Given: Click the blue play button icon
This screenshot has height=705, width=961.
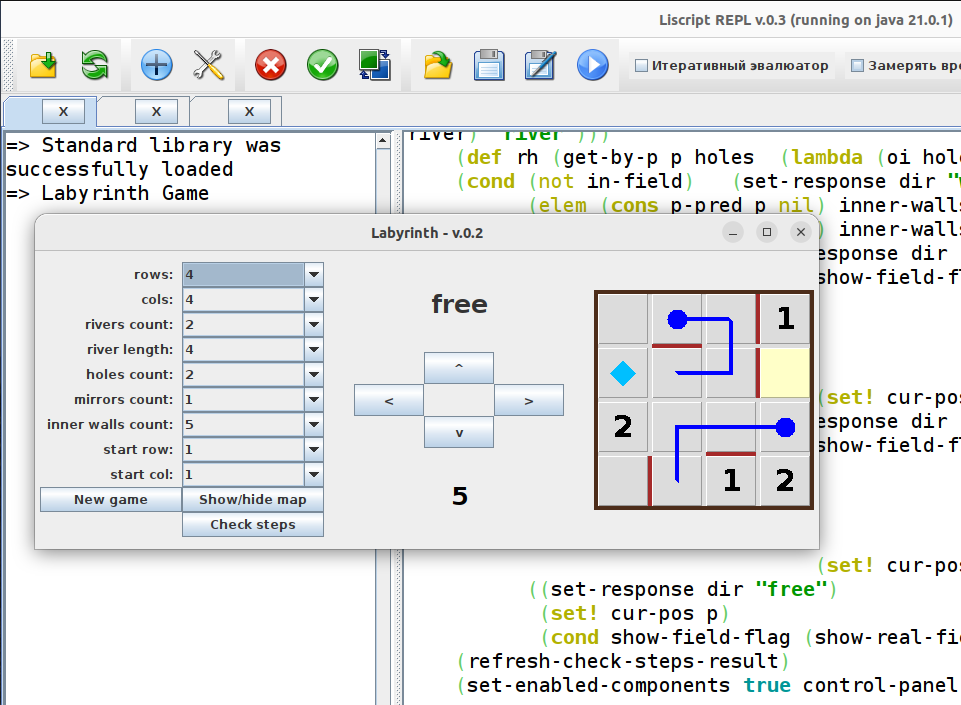Looking at the screenshot, I should coord(592,66).
